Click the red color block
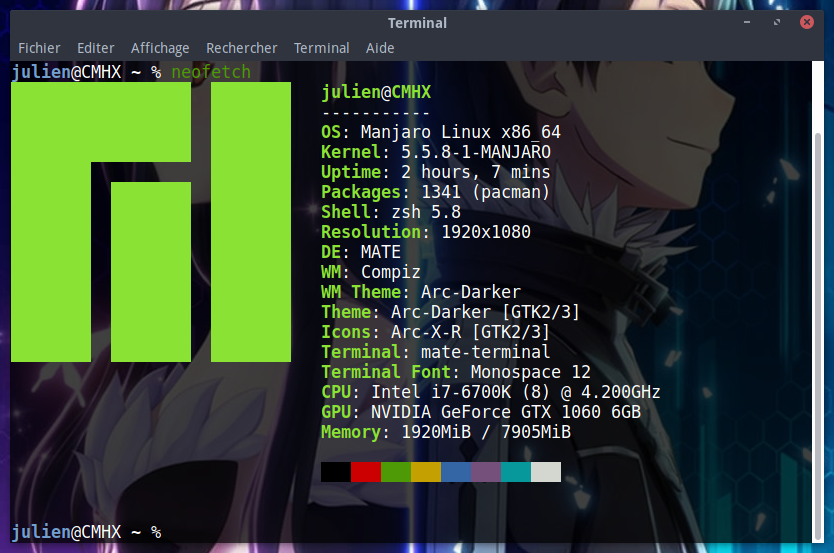The height and width of the screenshot is (553, 834). [366, 472]
